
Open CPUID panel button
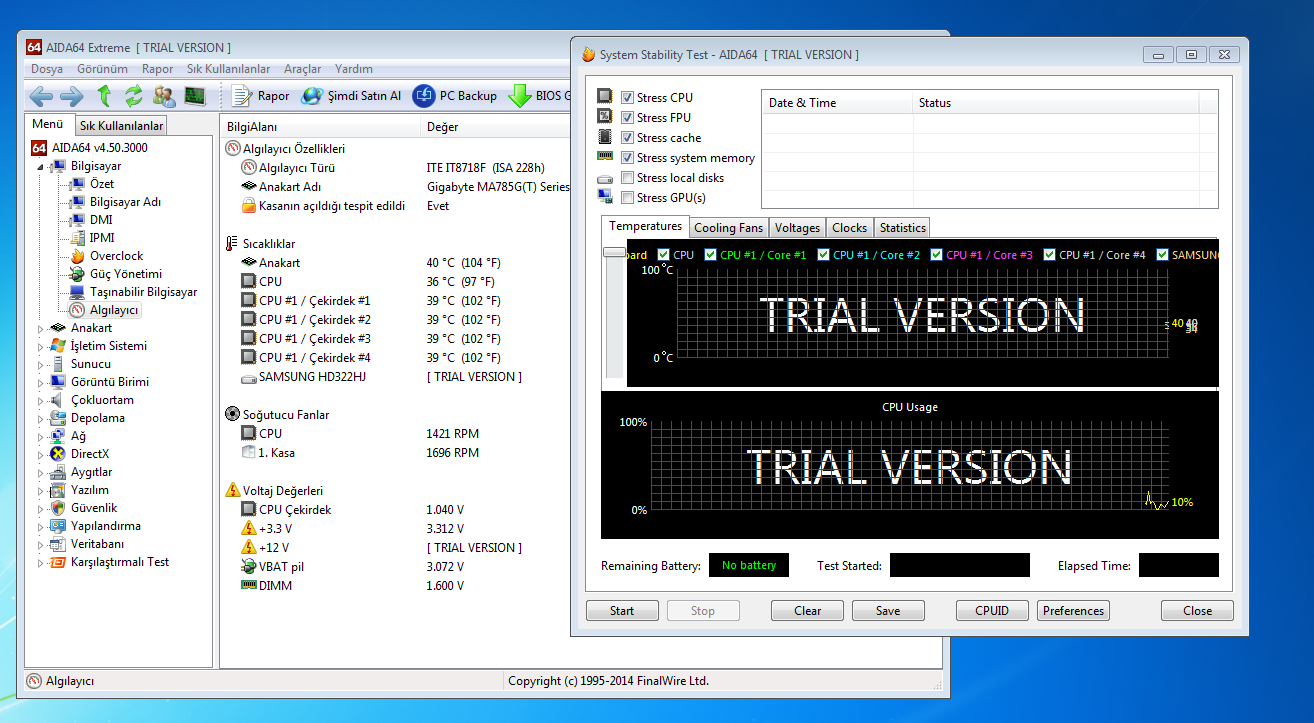993,611
